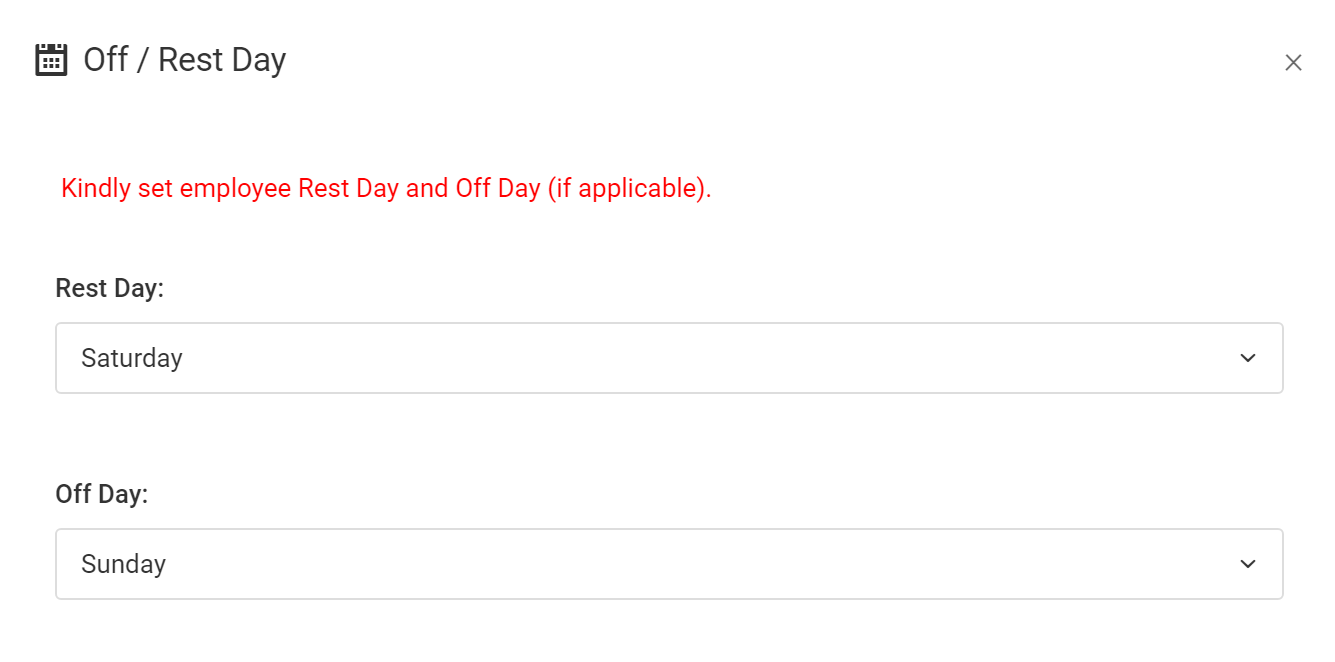Click the "Rest Day:" field label
1335x662 pixels.
coord(109,288)
